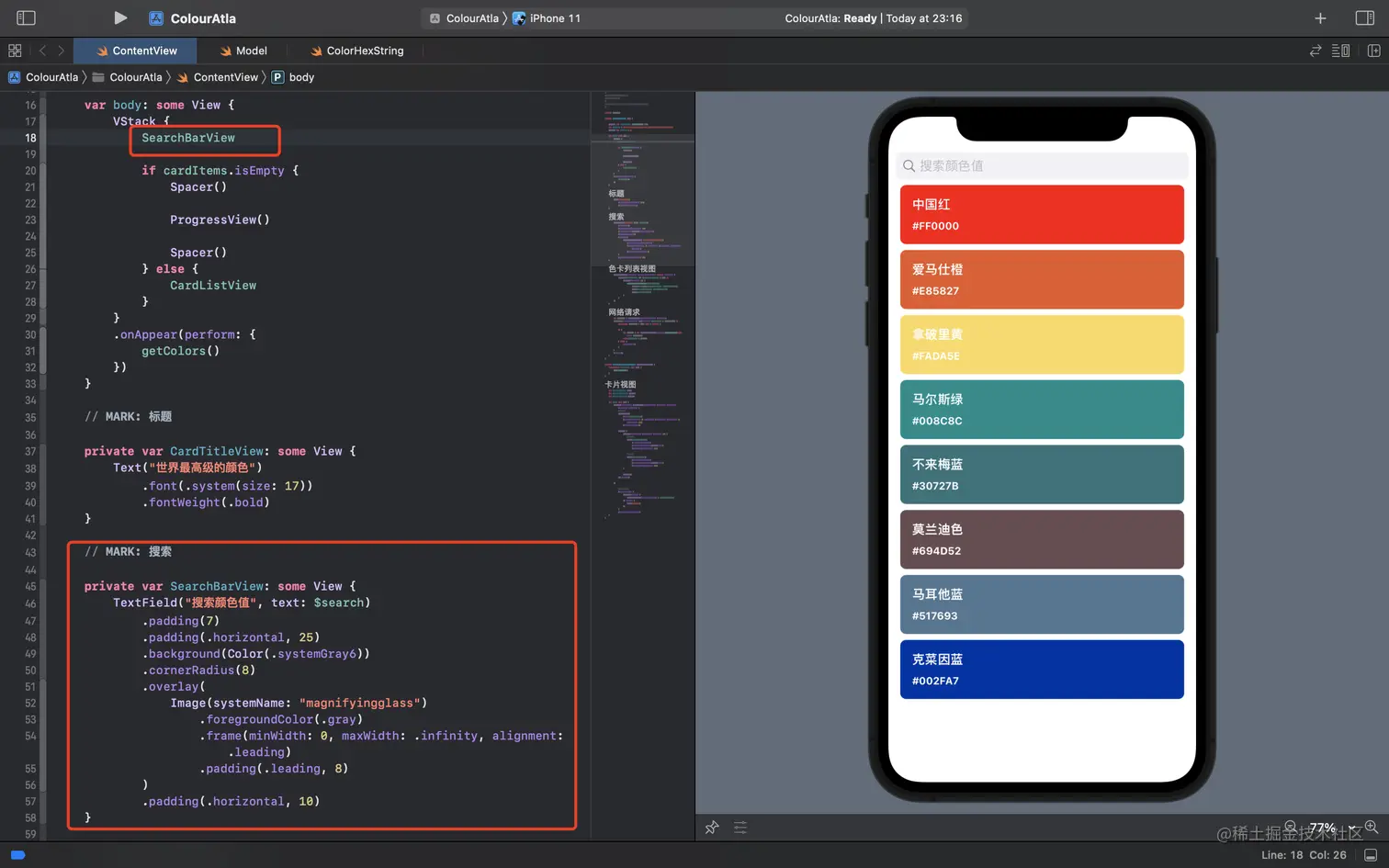
Task: Choose iPhone 11 run destination
Action: 547,18
